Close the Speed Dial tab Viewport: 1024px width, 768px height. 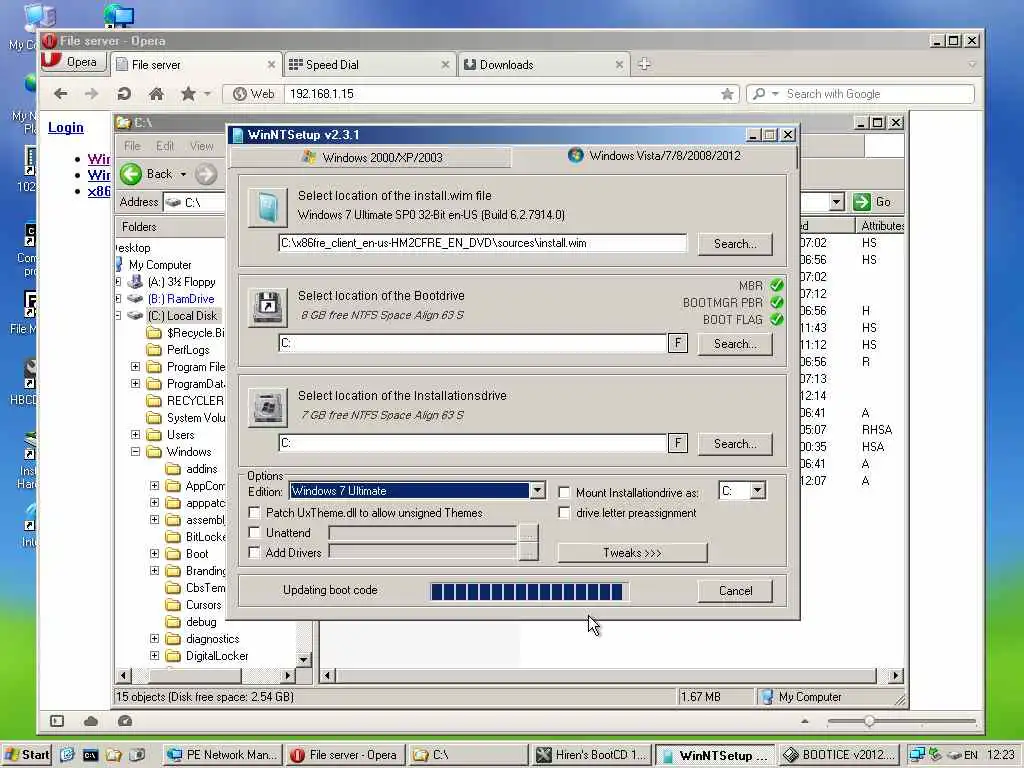445,65
